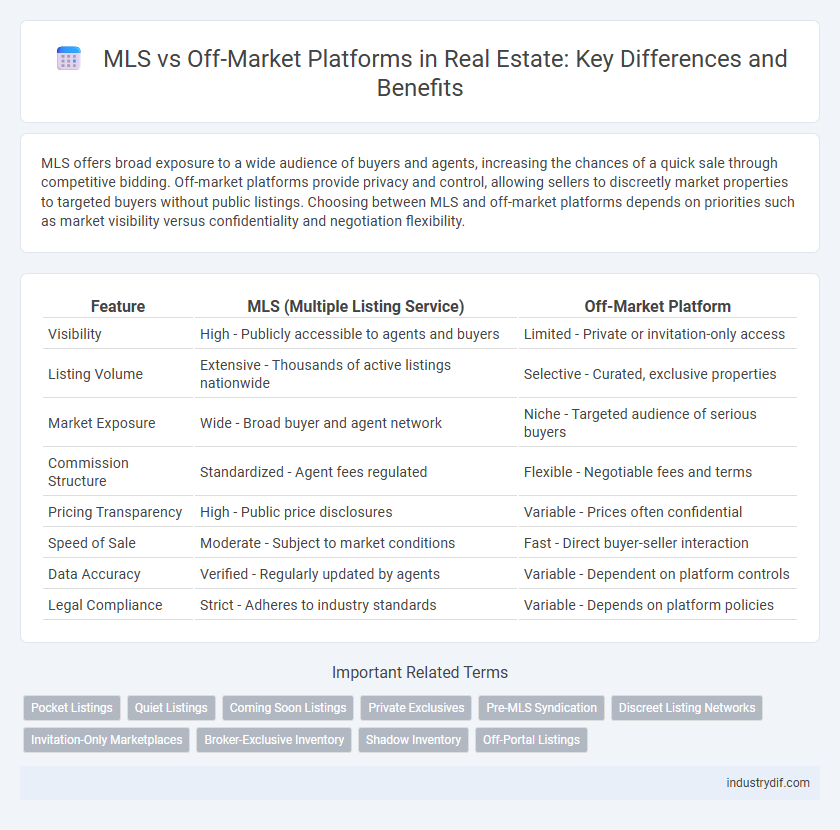Select the Off-Market Platform column header
The height and width of the screenshot is (830, 840).
pos(657,306)
